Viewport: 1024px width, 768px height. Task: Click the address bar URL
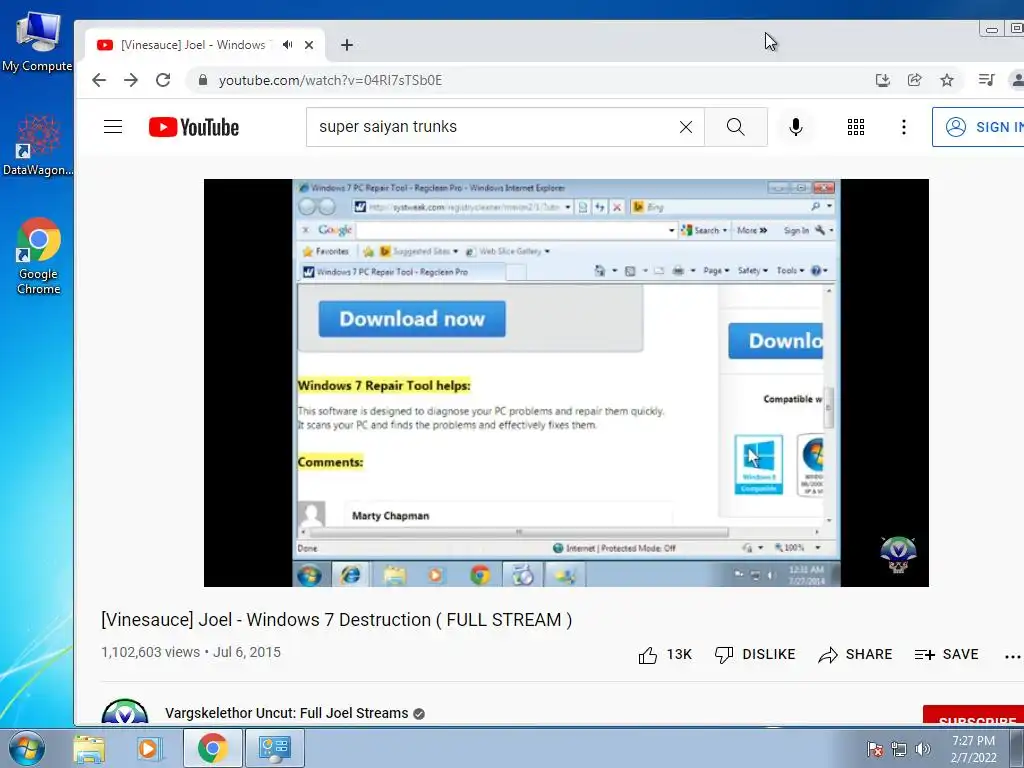pyautogui.click(x=330, y=80)
